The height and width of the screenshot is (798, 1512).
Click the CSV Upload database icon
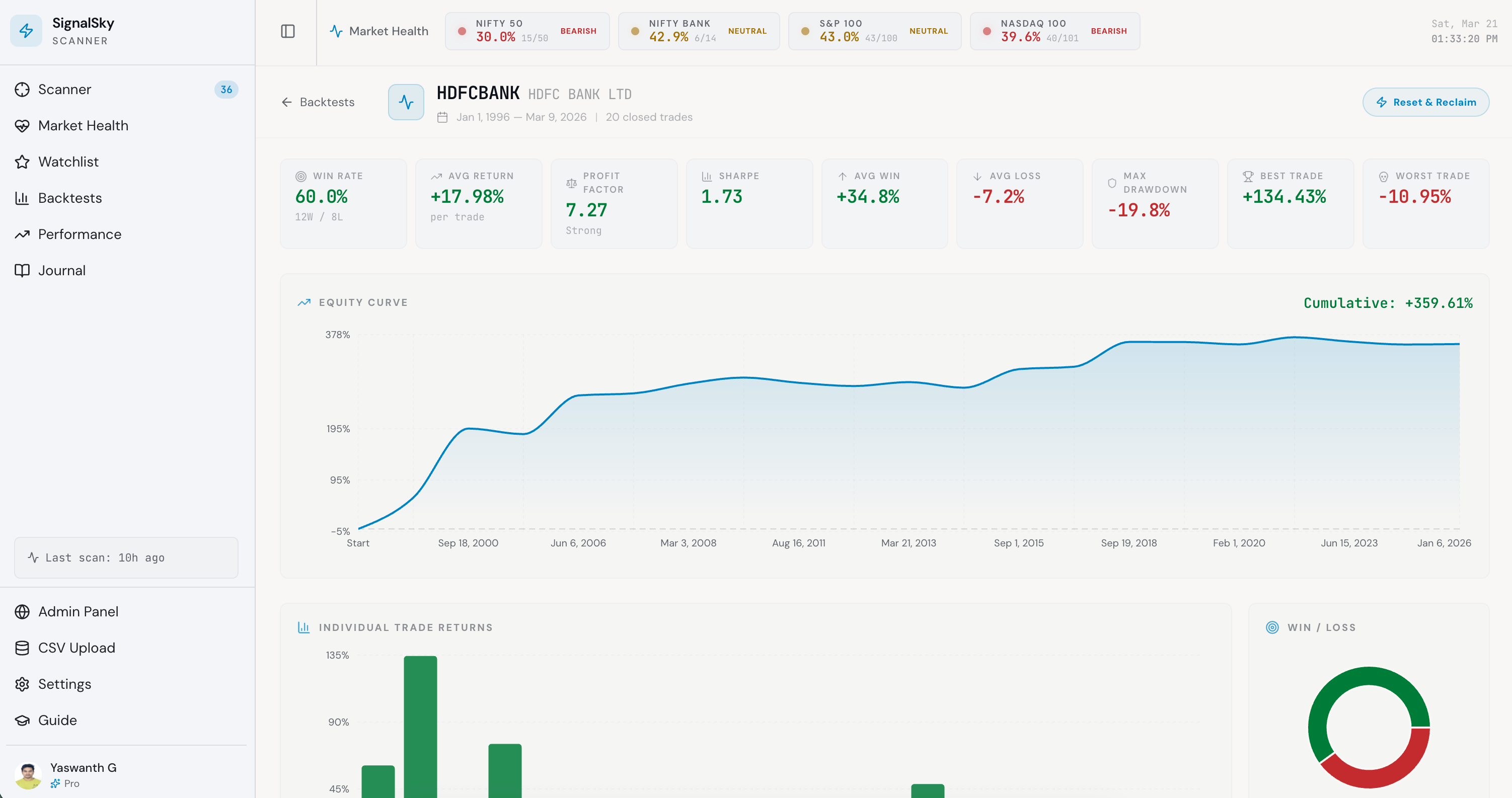tap(22, 648)
